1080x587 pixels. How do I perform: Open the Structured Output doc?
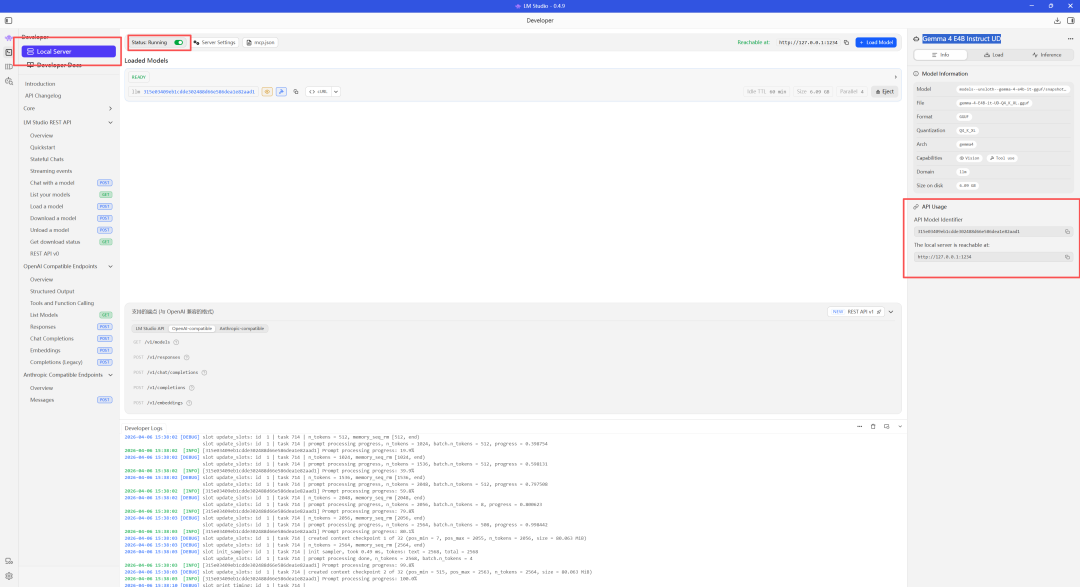[x=52, y=291]
